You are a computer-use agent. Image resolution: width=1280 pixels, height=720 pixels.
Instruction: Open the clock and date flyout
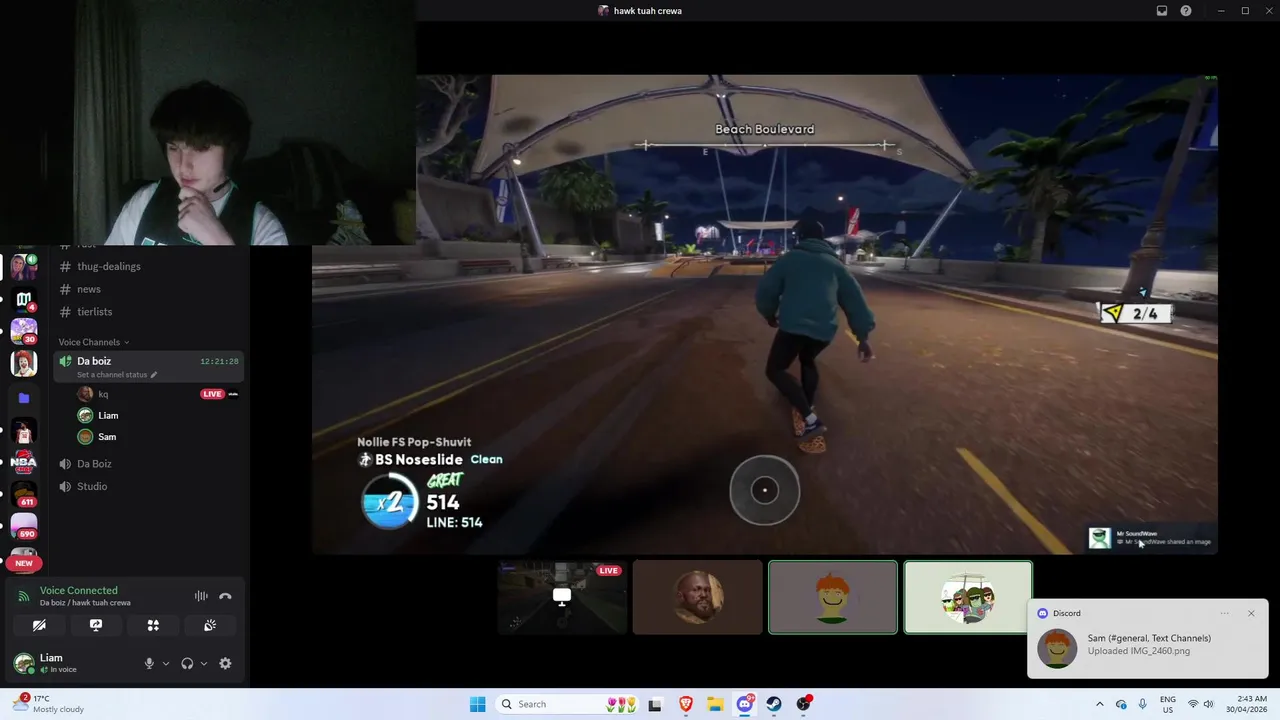(x=1249, y=704)
